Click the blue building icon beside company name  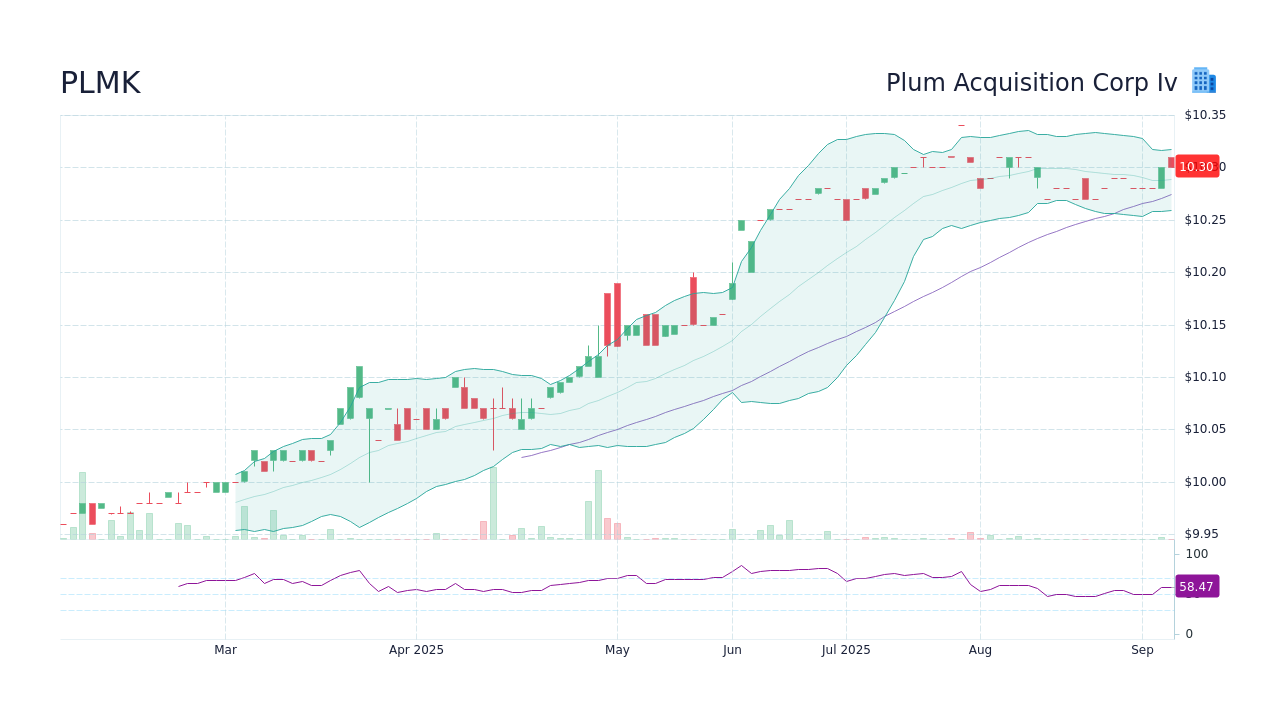1204,81
